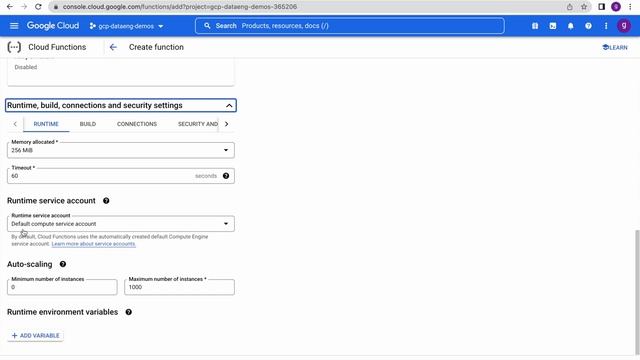The height and width of the screenshot is (360, 640).
Task: Bookmark this page with the star icon
Action: pyautogui.click(x=584, y=7)
